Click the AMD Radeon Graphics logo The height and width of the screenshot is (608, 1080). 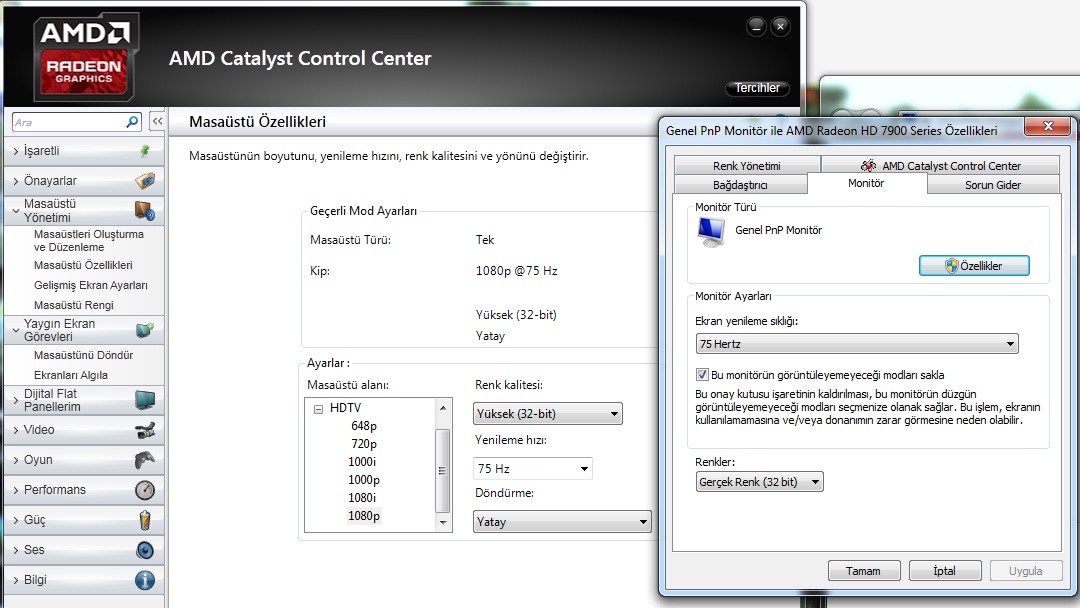(x=86, y=56)
